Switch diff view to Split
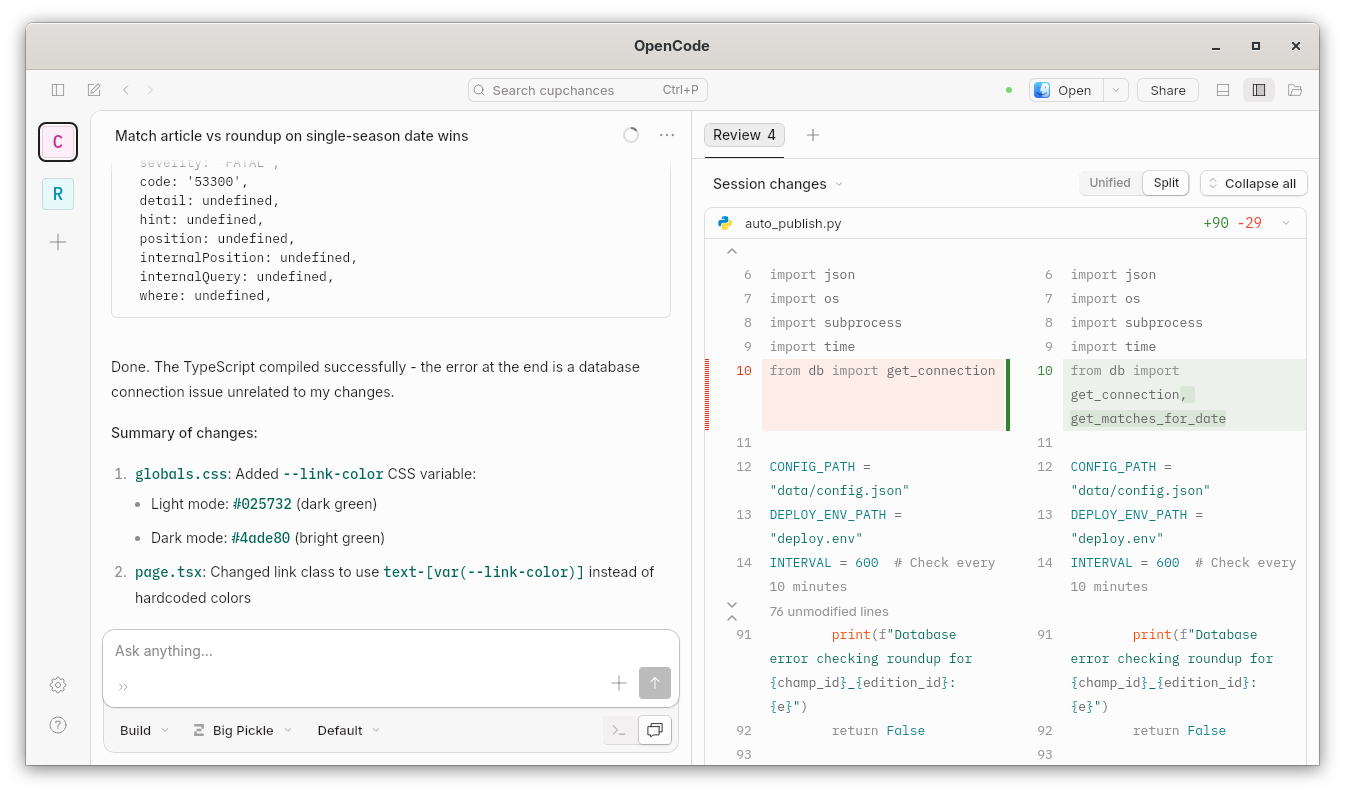This screenshot has height=794, width=1345. (x=1165, y=183)
